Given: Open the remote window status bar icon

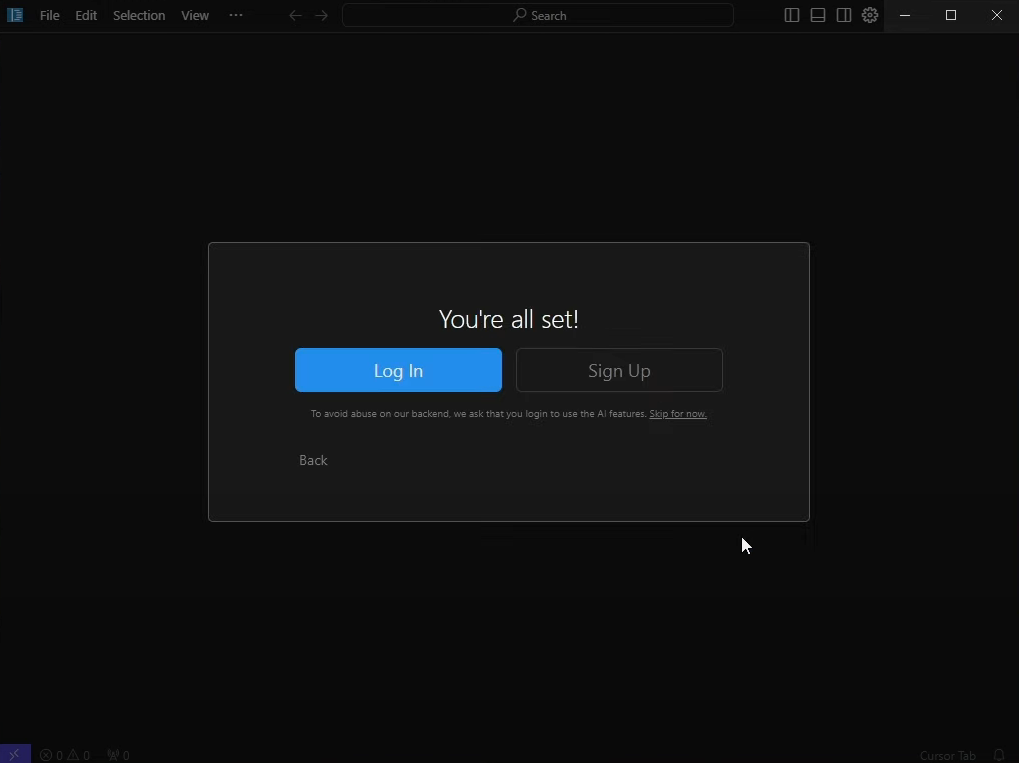Looking at the screenshot, I should point(15,755).
